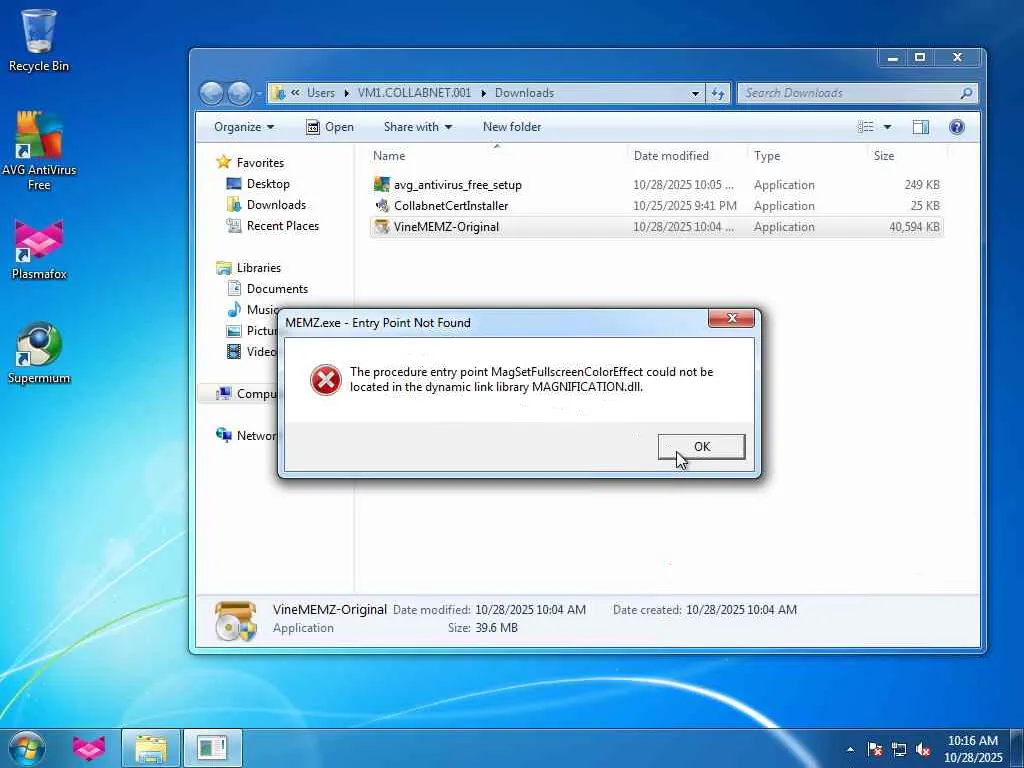The image size is (1024, 768).
Task: Open Action Center flag in tray
Action: pos(875,749)
